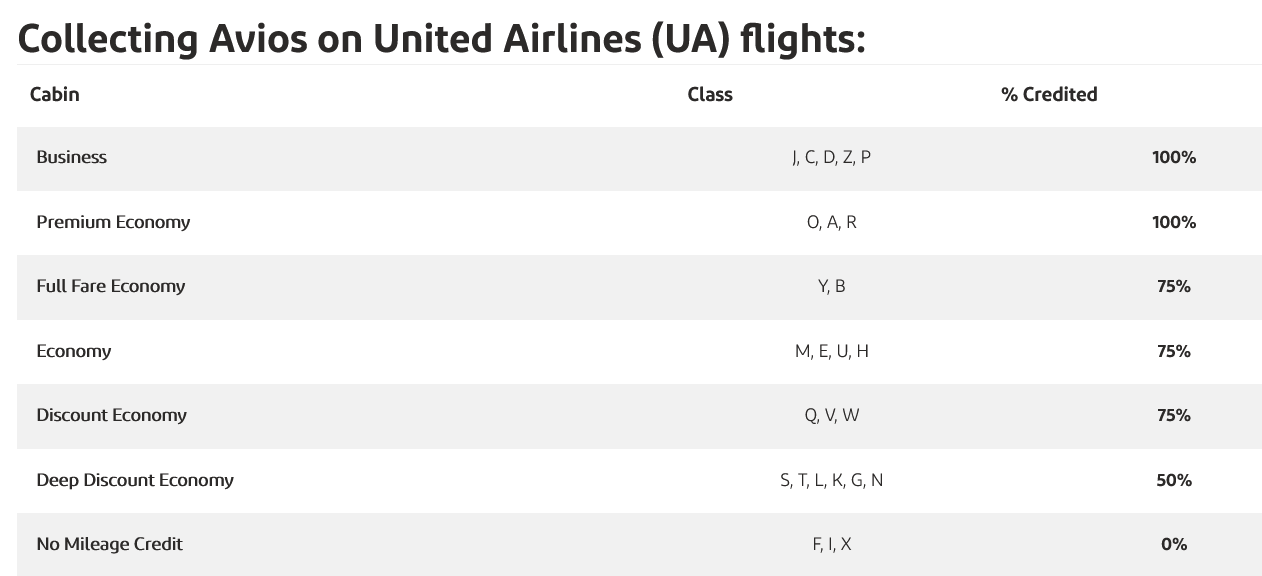
Task: Click fare classes 'O, A, R'
Action: coord(831,222)
